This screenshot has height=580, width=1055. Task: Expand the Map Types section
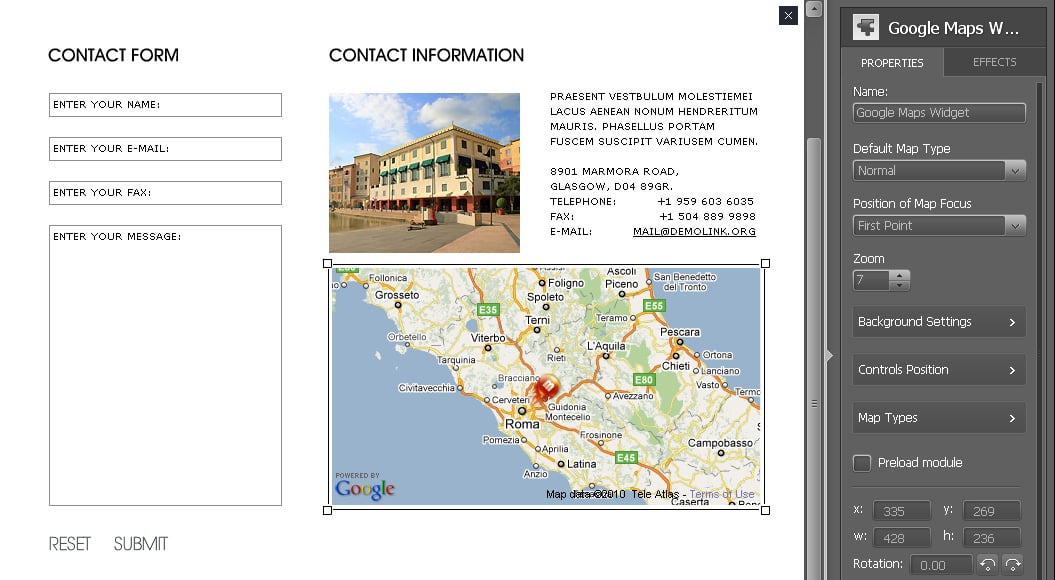click(x=938, y=418)
